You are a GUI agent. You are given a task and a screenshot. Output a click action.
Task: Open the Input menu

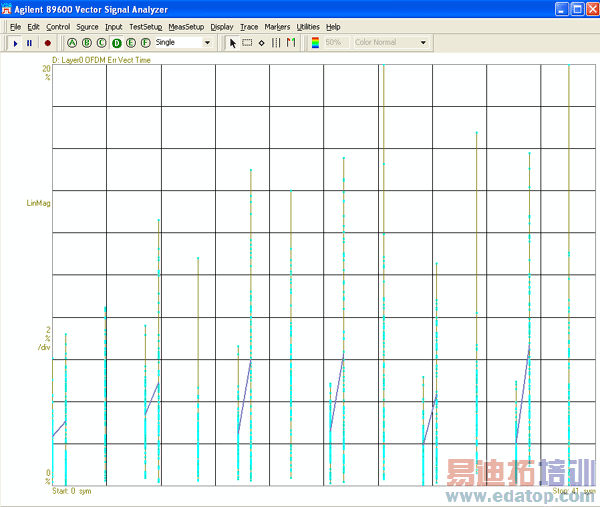pos(114,27)
